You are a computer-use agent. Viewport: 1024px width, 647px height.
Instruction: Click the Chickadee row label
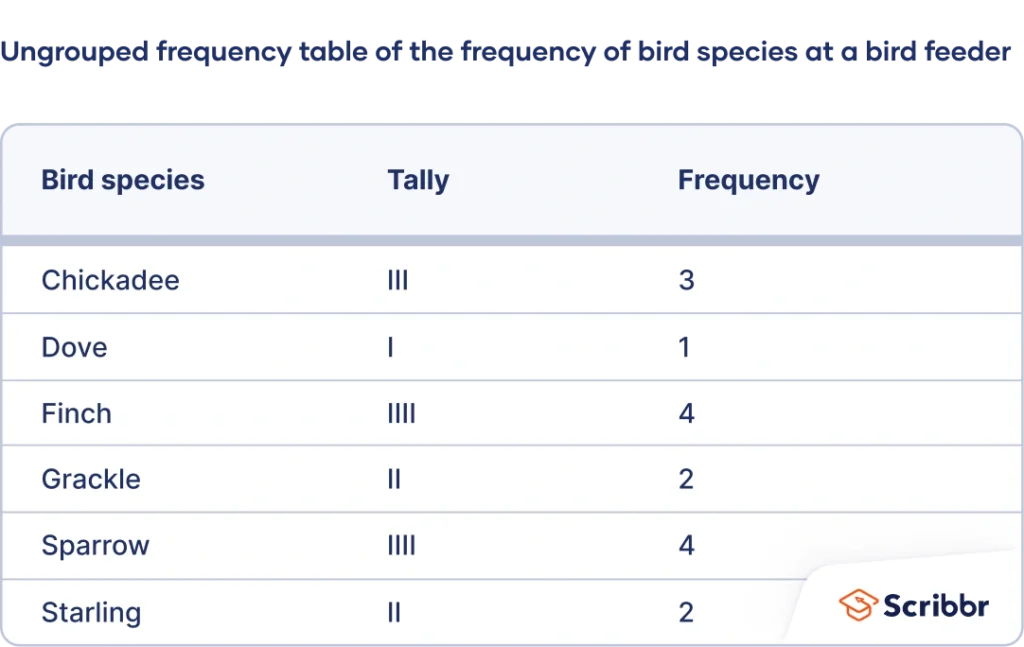[x=110, y=280]
